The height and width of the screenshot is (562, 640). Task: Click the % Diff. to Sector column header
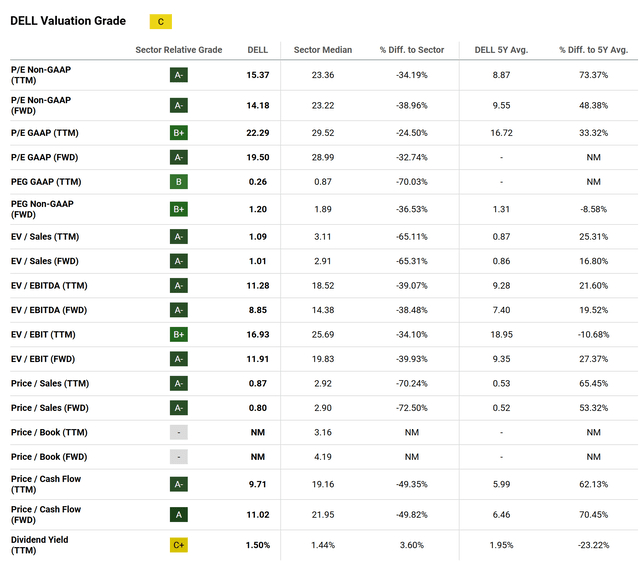tap(412, 50)
